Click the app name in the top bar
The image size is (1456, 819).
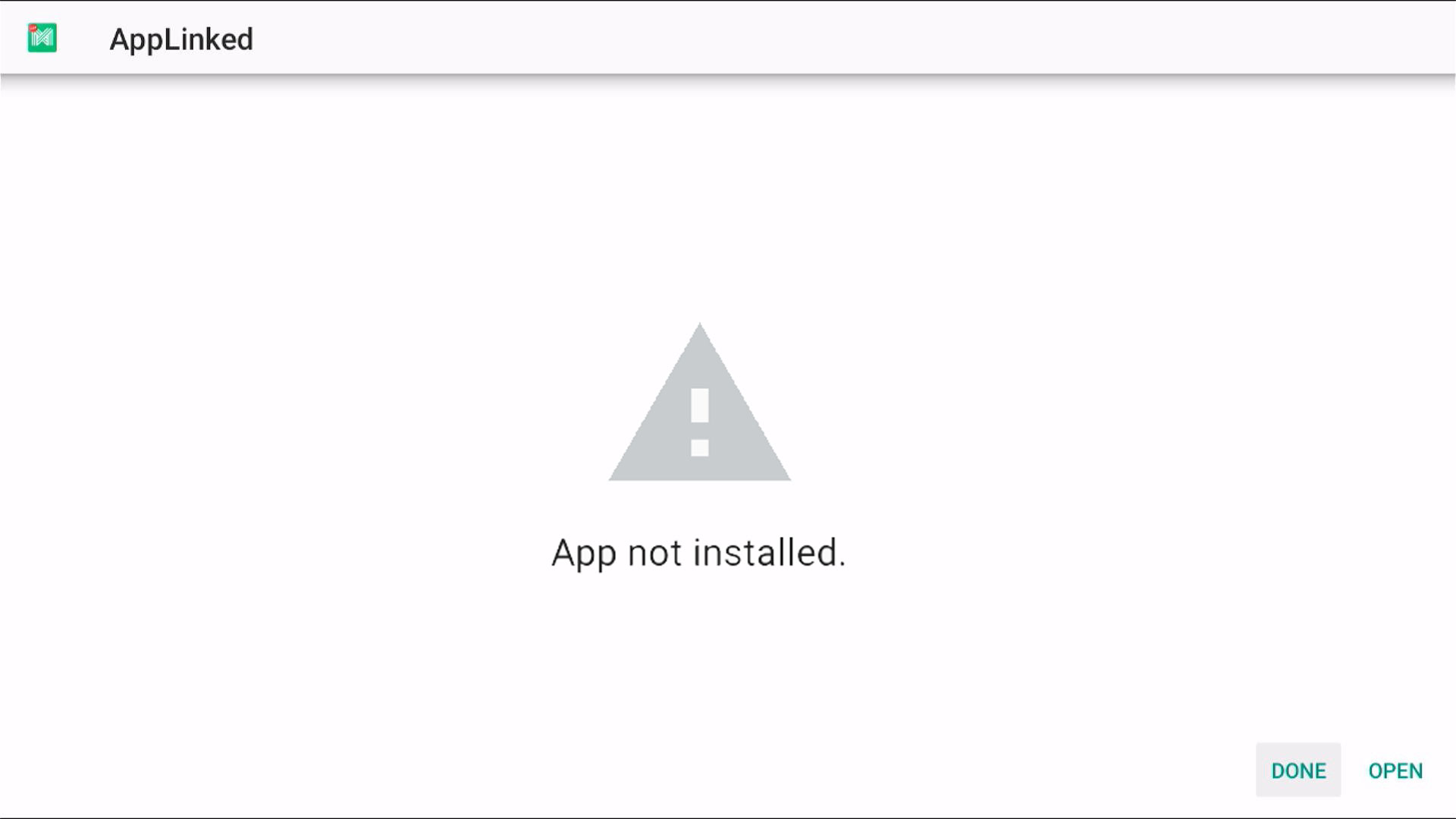(x=181, y=39)
